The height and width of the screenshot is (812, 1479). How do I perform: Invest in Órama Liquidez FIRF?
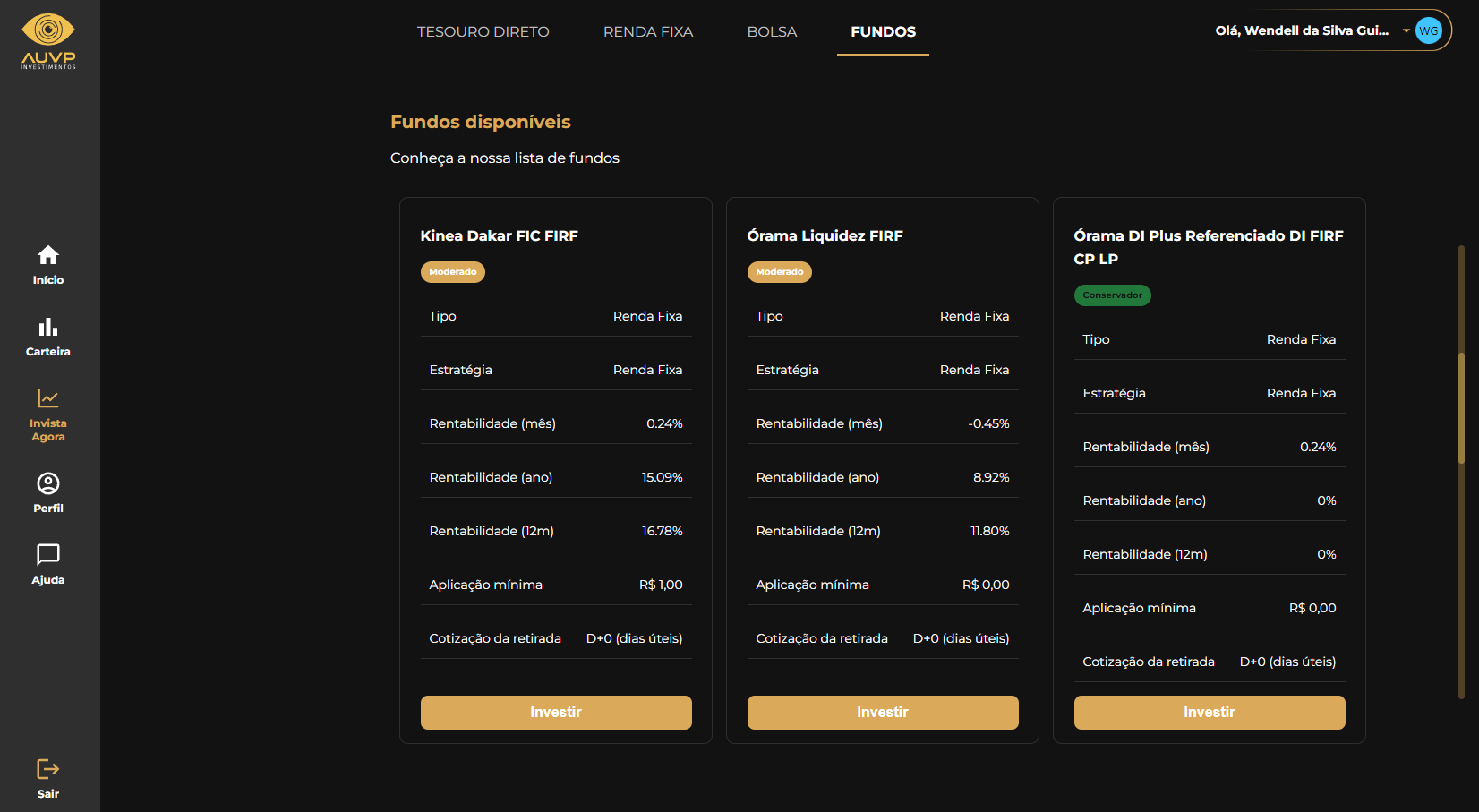(883, 713)
